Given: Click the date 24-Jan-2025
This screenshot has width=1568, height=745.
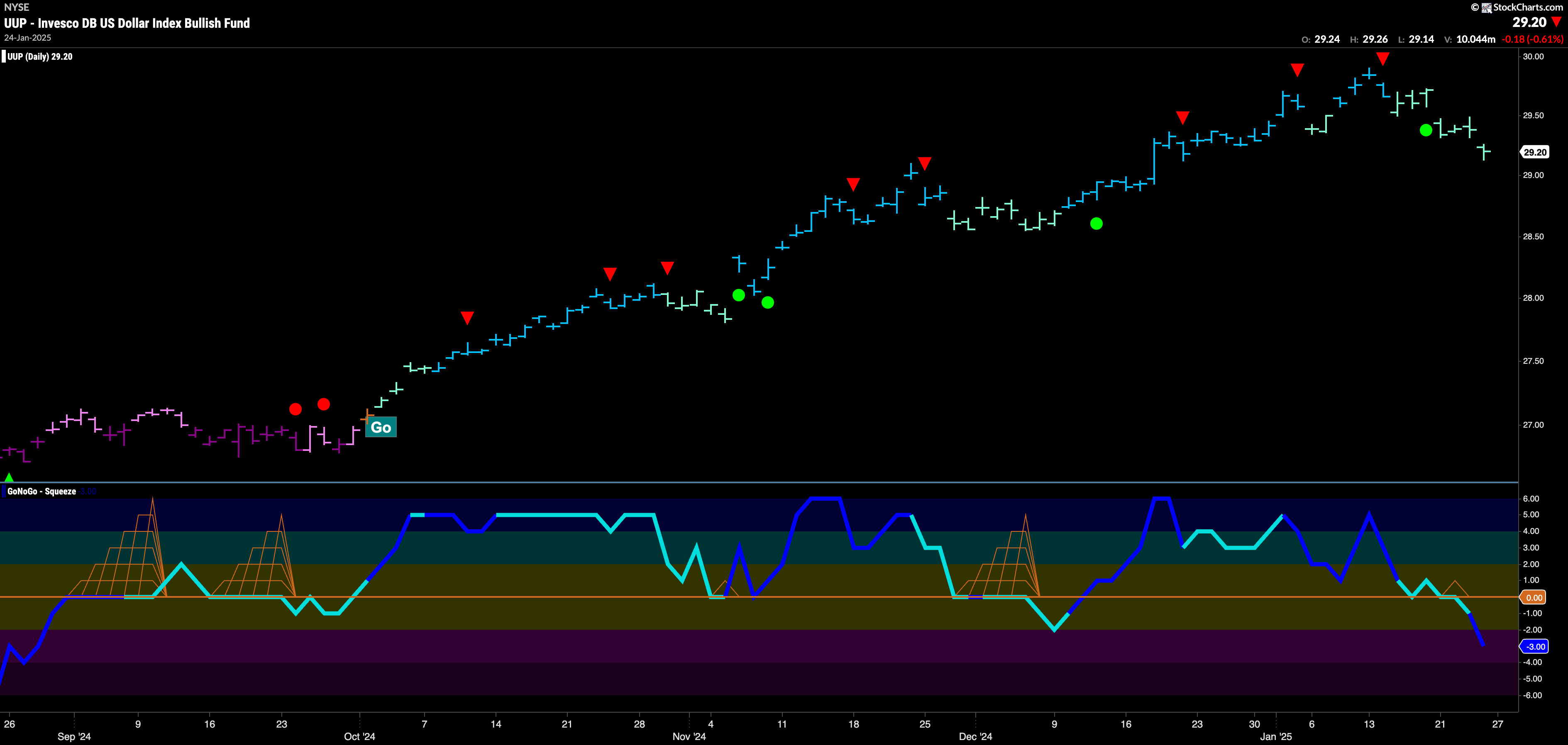Looking at the screenshot, I should pos(27,38).
